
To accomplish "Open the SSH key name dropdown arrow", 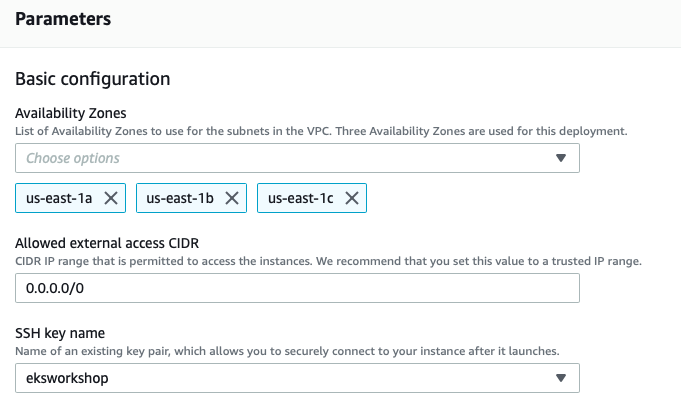I will 561,378.
